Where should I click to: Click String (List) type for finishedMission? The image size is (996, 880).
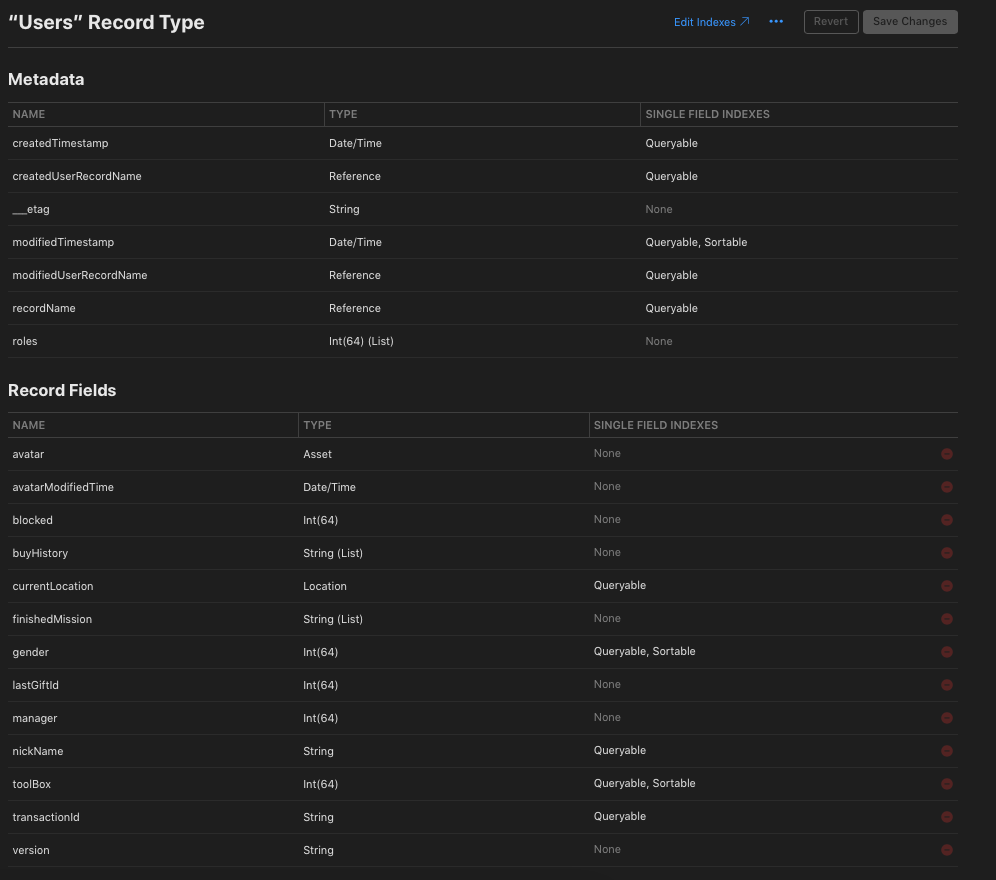pyautogui.click(x=333, y=619)
